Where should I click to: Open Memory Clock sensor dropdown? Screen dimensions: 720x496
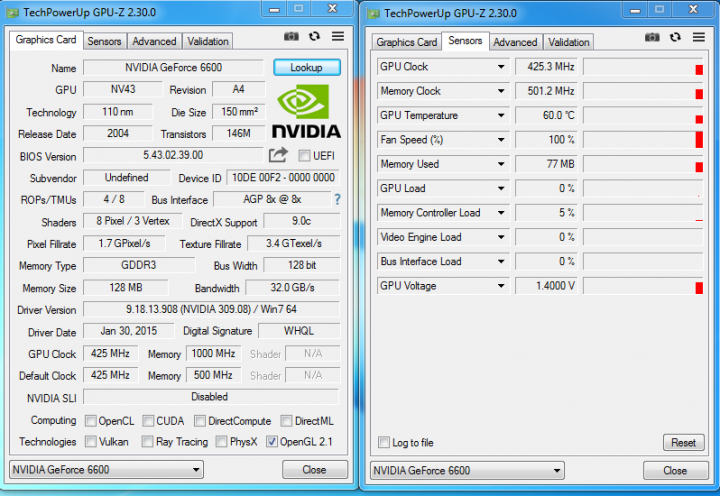(501, 91)
